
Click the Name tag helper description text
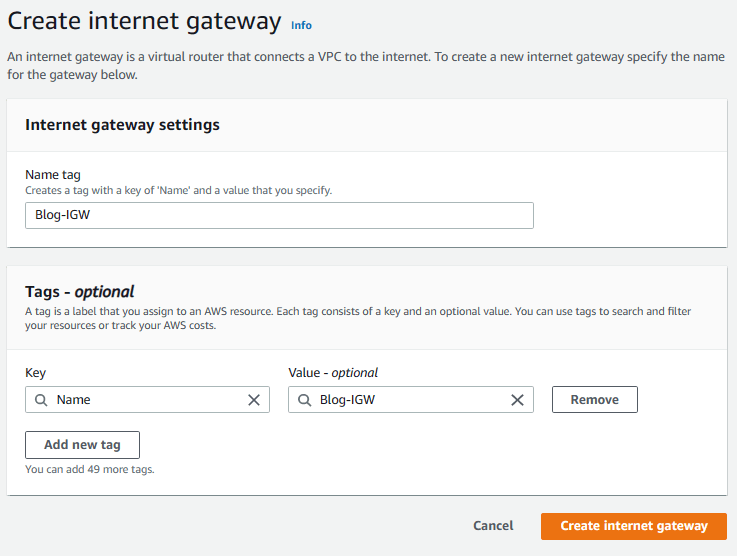tap(178, 190)
